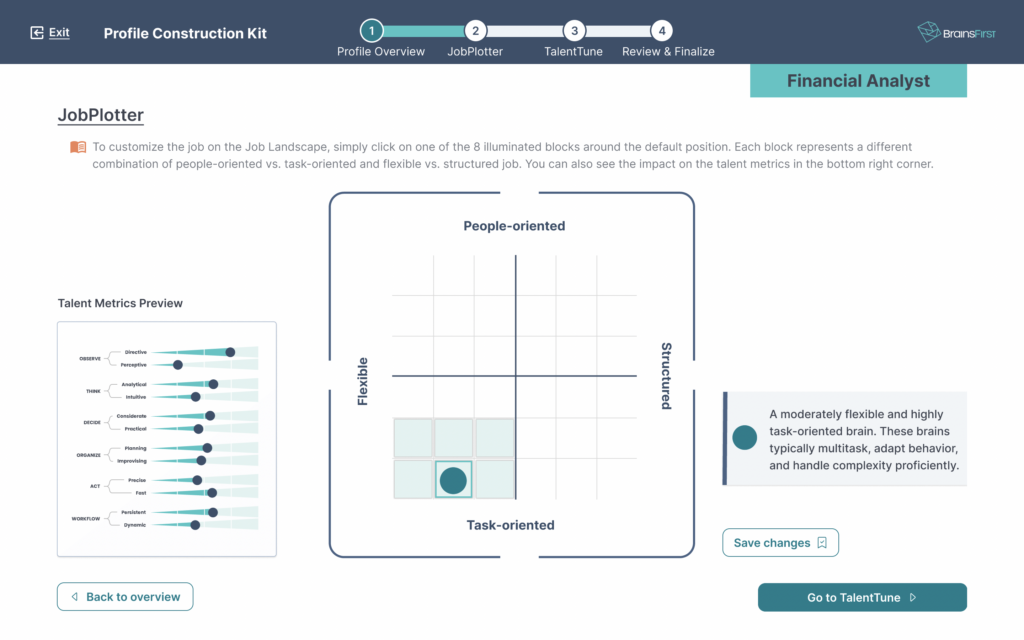Click the orange book icon beside instructions
The image size is (1024, 640).
pyautogui.click(x=78, y=147)
